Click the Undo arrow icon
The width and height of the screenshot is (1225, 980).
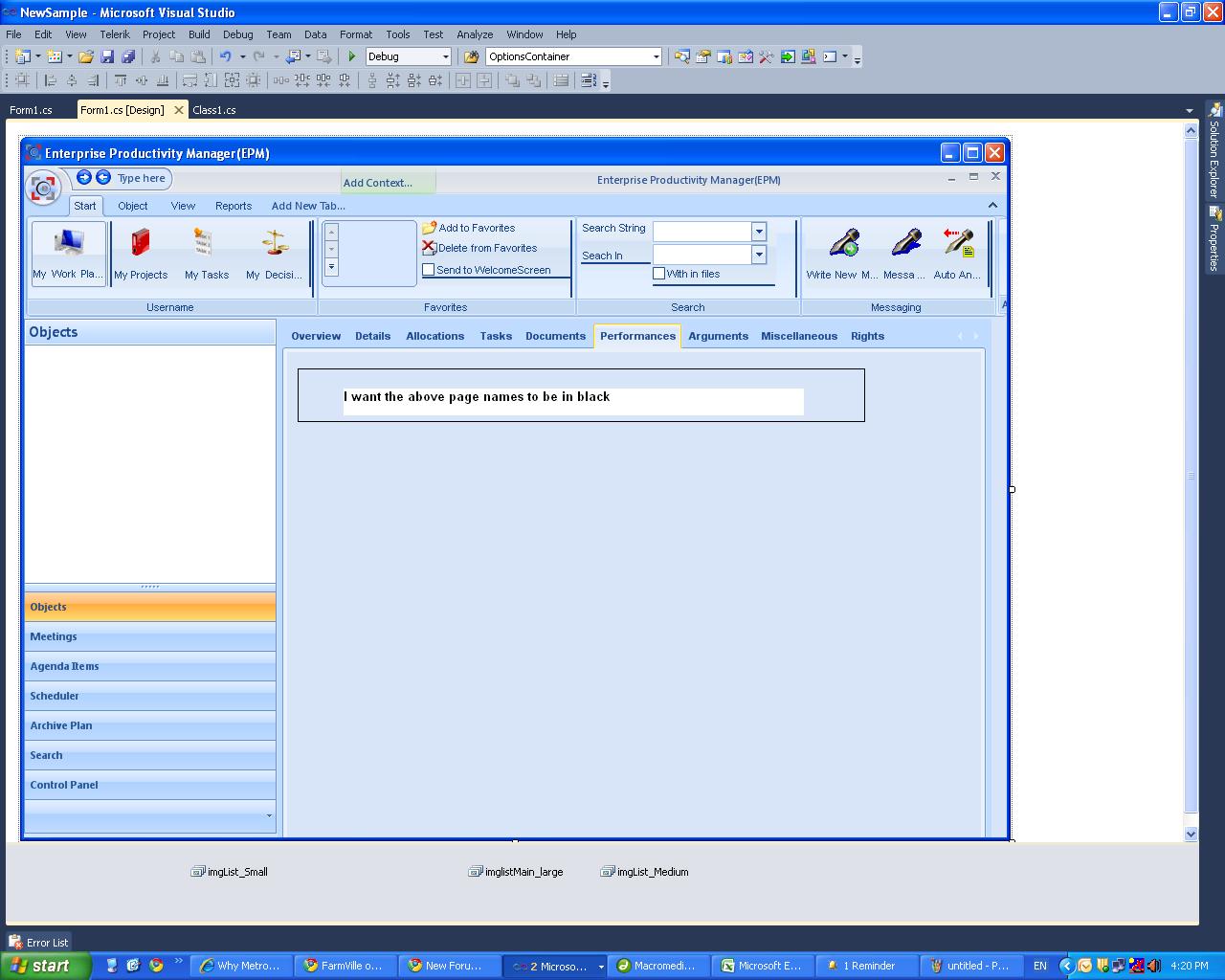[225, 56]
